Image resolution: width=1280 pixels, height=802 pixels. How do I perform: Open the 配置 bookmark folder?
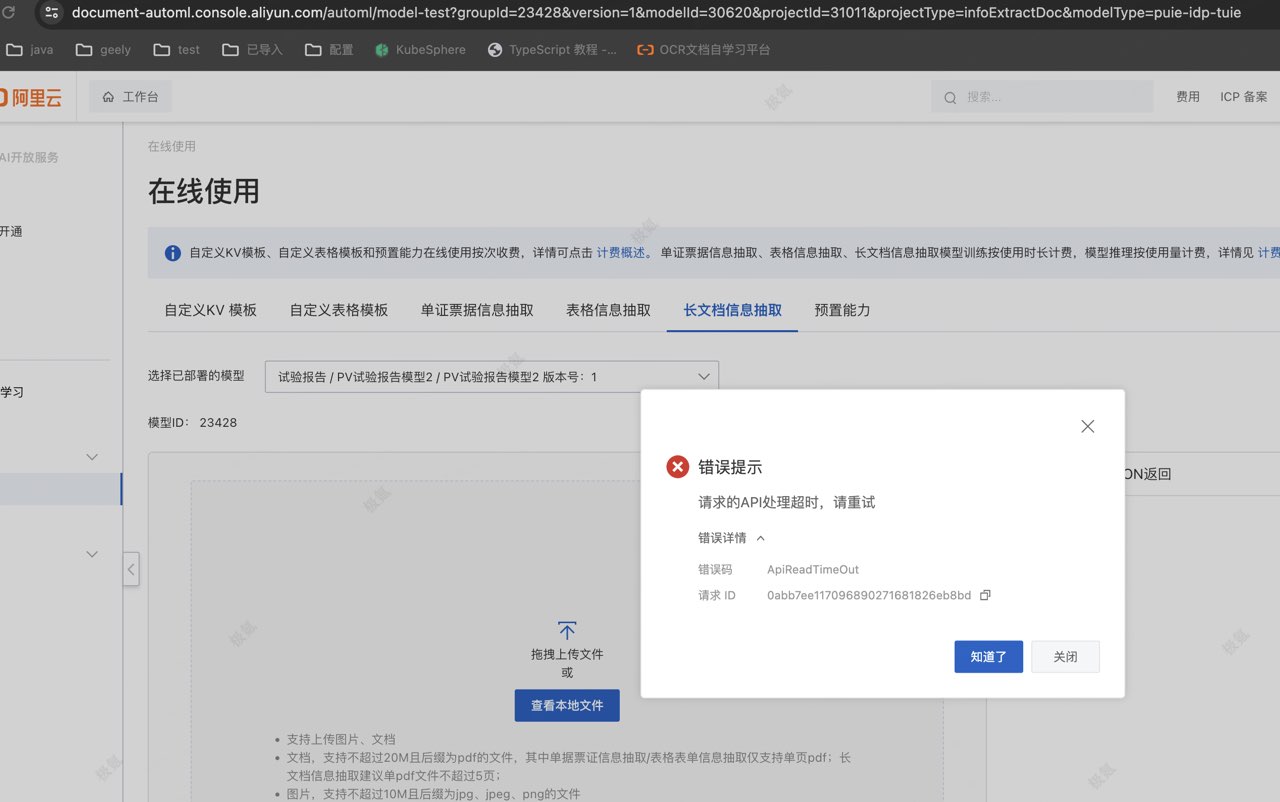coord(329,49)
